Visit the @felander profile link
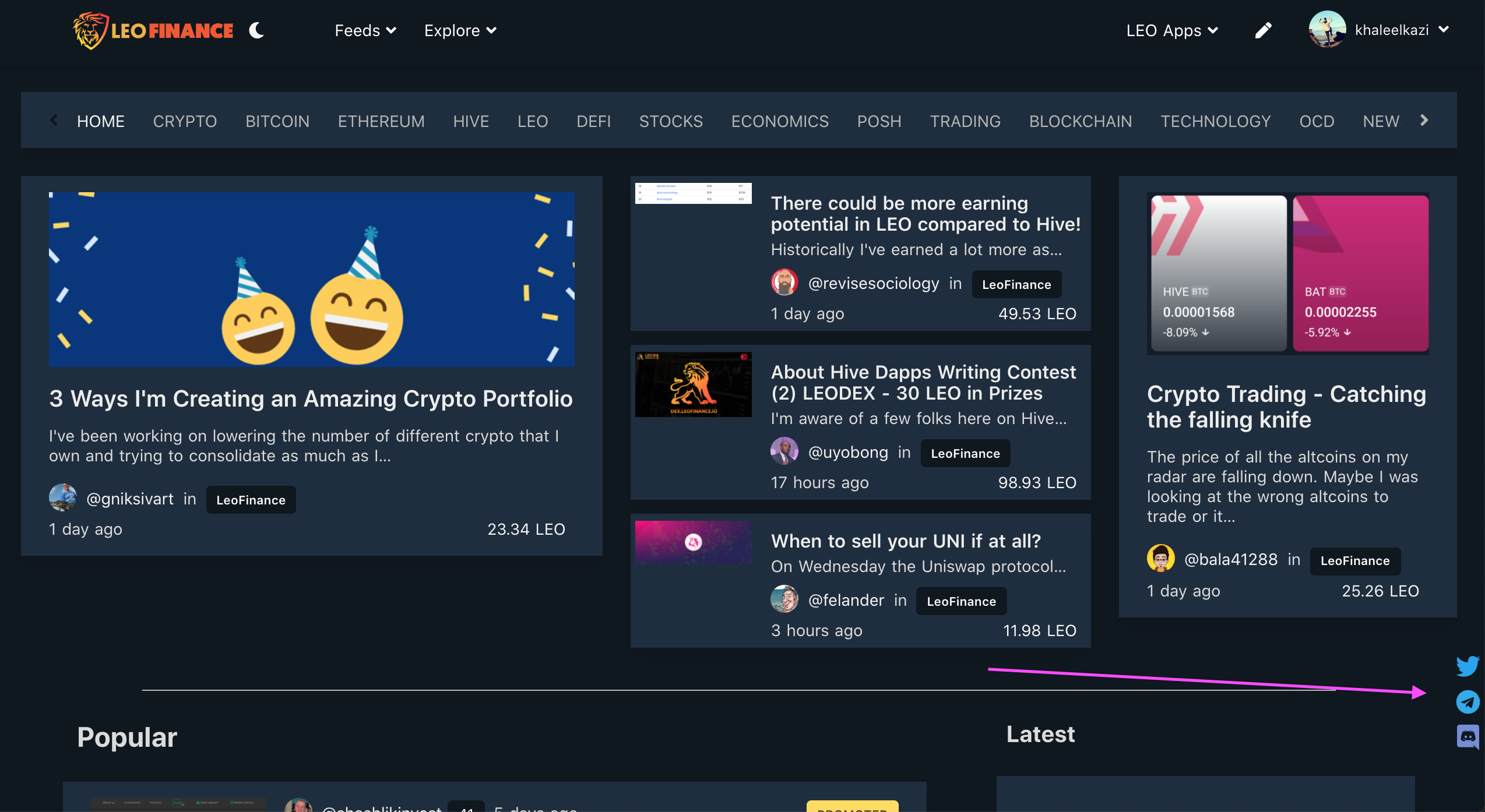Image resolution: width=1485 pixels, height=812 pixels. coord(846,601)
